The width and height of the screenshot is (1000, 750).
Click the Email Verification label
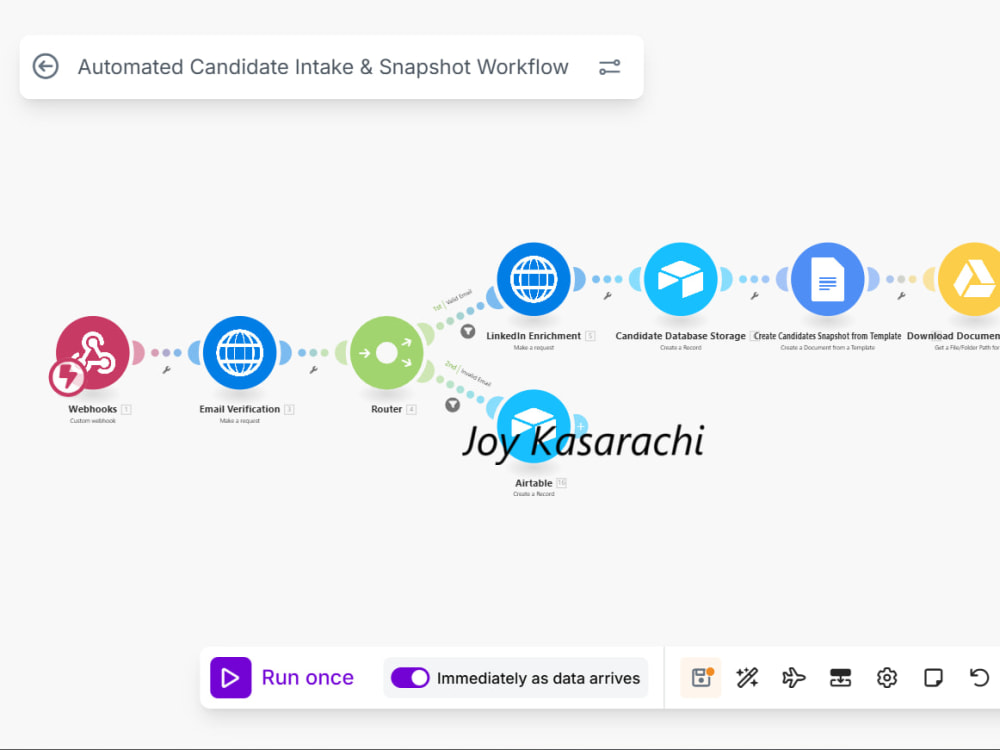(239, 409)
